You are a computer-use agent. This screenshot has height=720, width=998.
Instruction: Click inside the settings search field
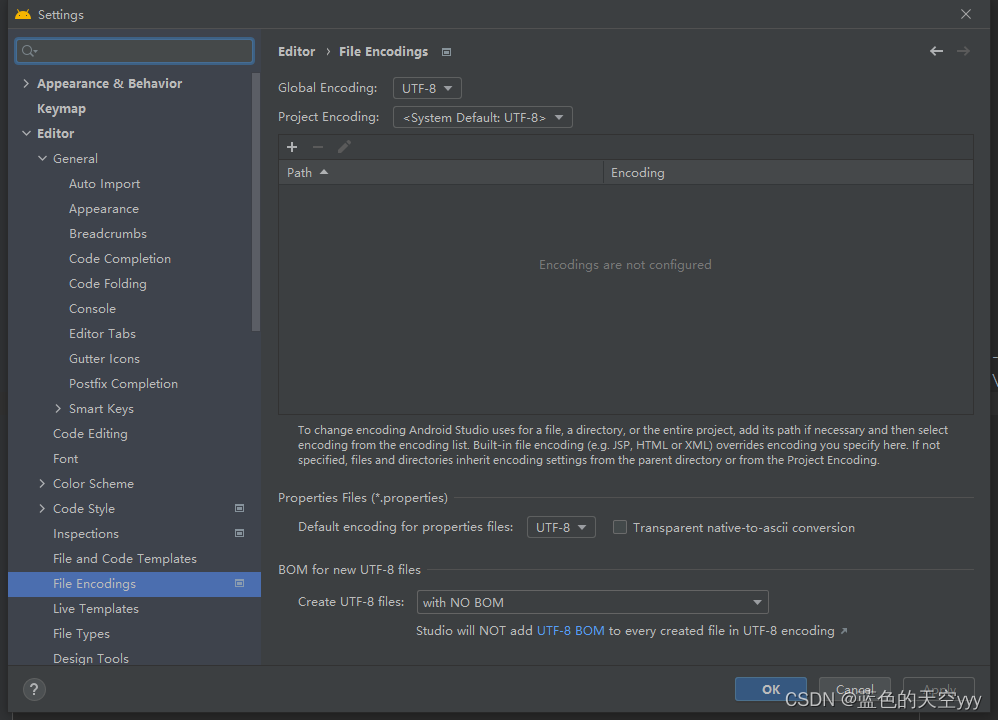pos(134,50)
